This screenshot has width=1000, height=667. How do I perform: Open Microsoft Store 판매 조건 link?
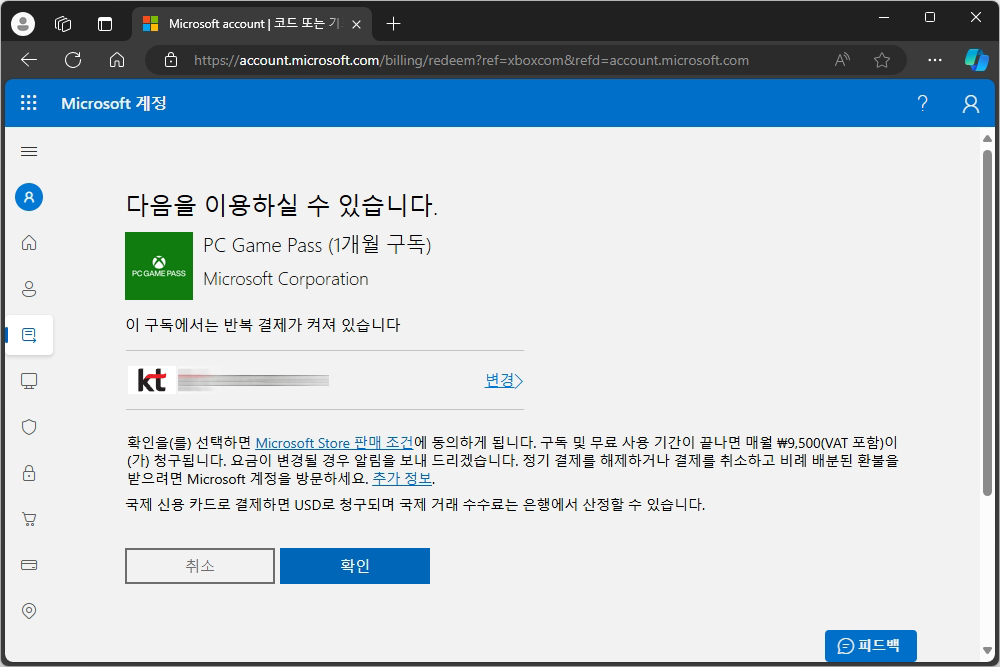pos(334,443)
